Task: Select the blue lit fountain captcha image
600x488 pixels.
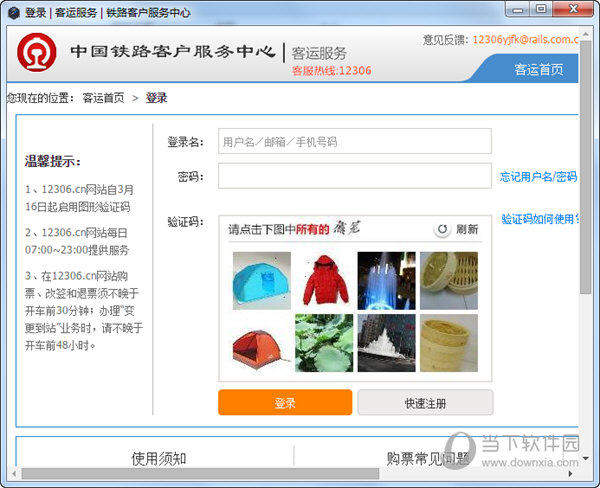Action: 386,281
